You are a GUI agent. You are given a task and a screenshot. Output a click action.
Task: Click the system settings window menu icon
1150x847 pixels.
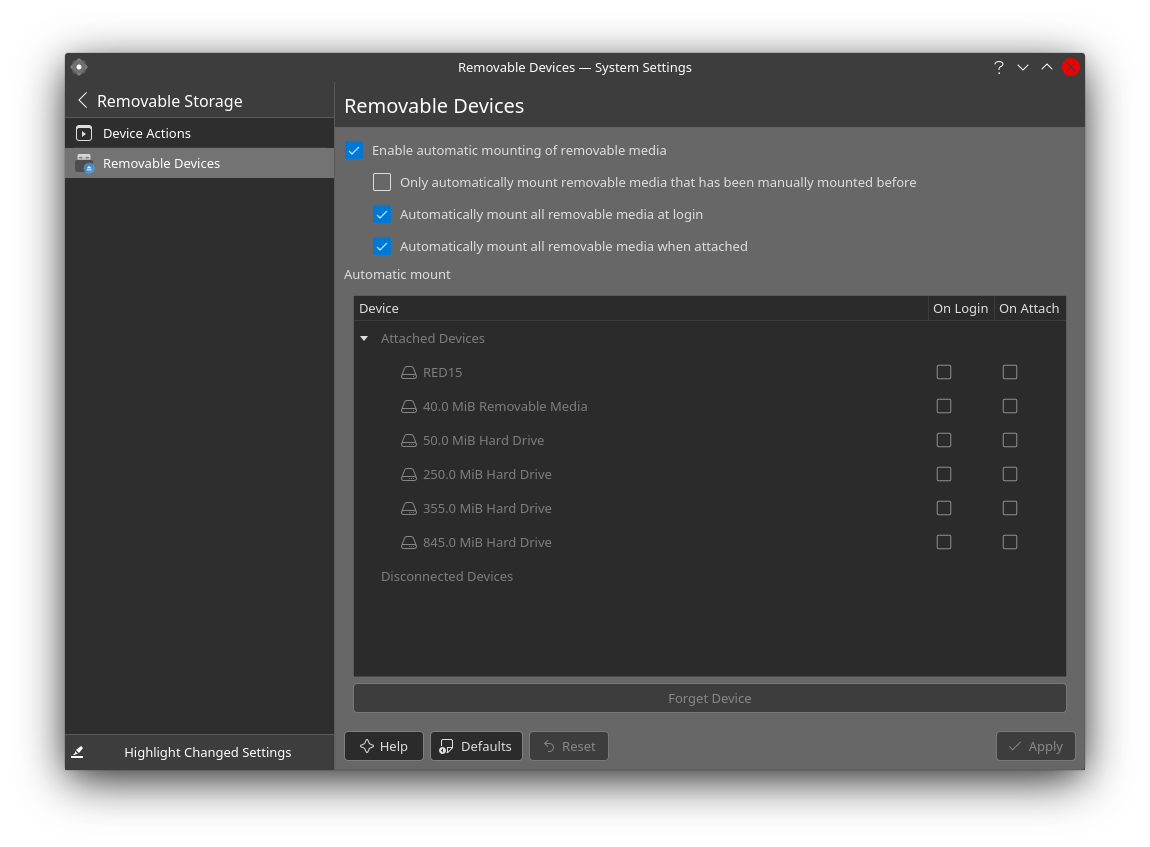[79, 67]
